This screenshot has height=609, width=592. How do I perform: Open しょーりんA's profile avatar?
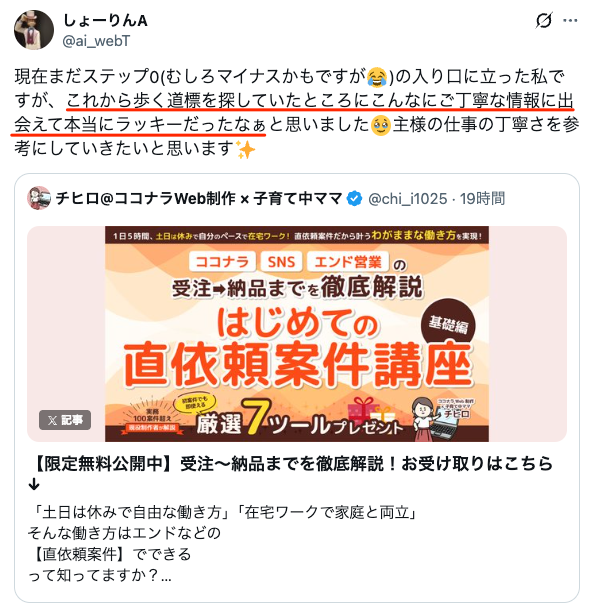(34, 30)
